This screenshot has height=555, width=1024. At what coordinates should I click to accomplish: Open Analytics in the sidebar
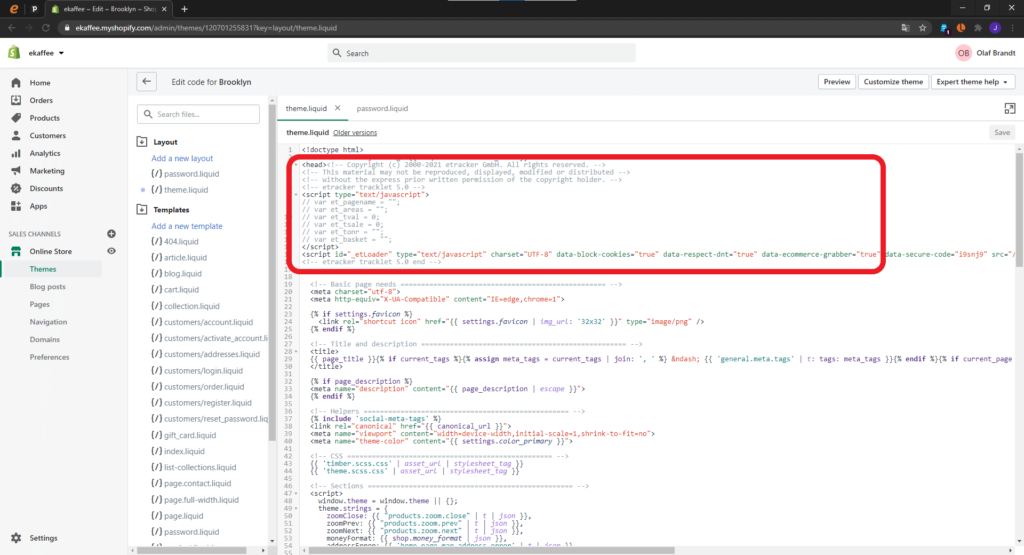[x=44, y=153]
